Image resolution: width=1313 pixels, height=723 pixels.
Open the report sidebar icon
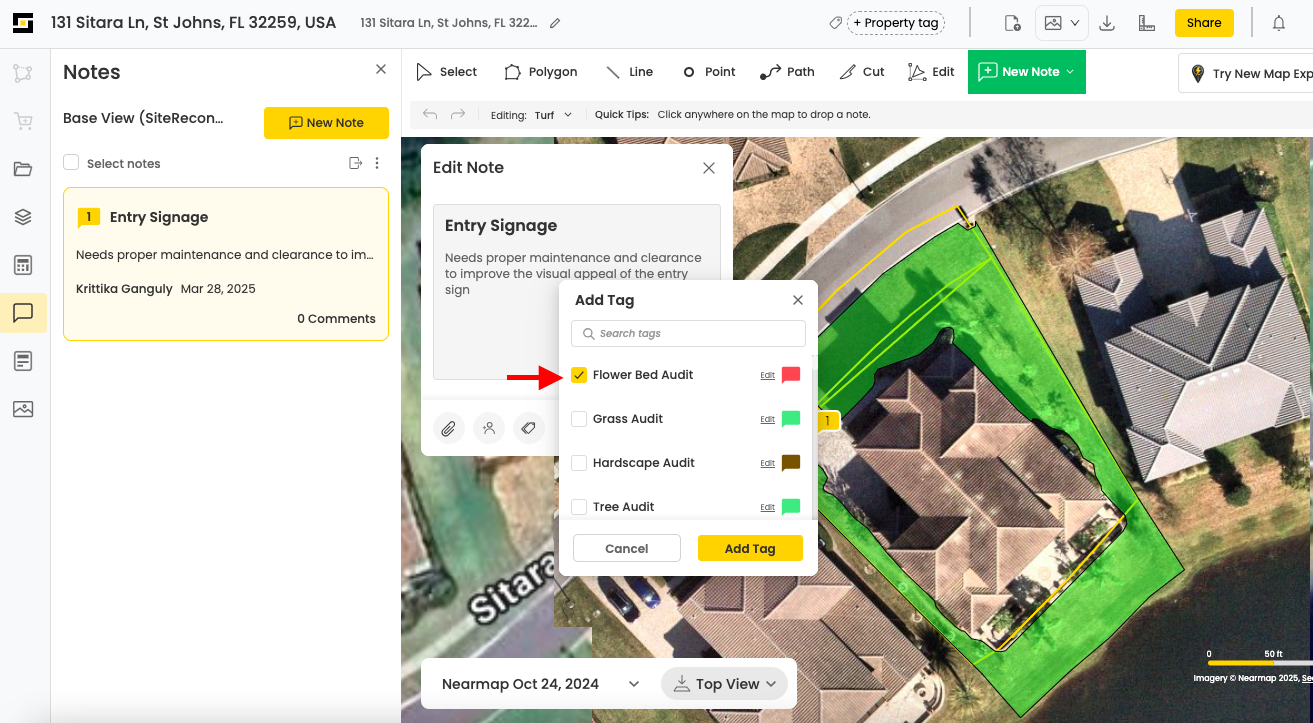[x=23, y=361]
